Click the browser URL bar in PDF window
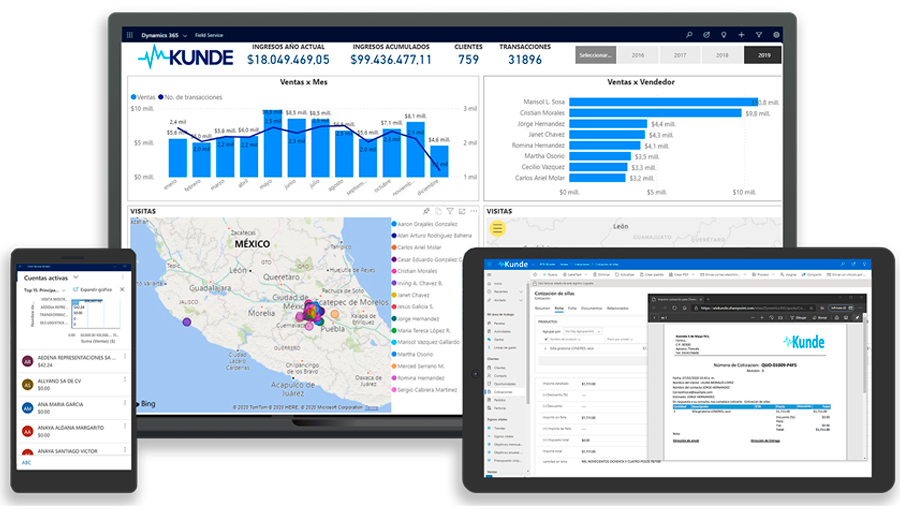 (x=754, y=308)
